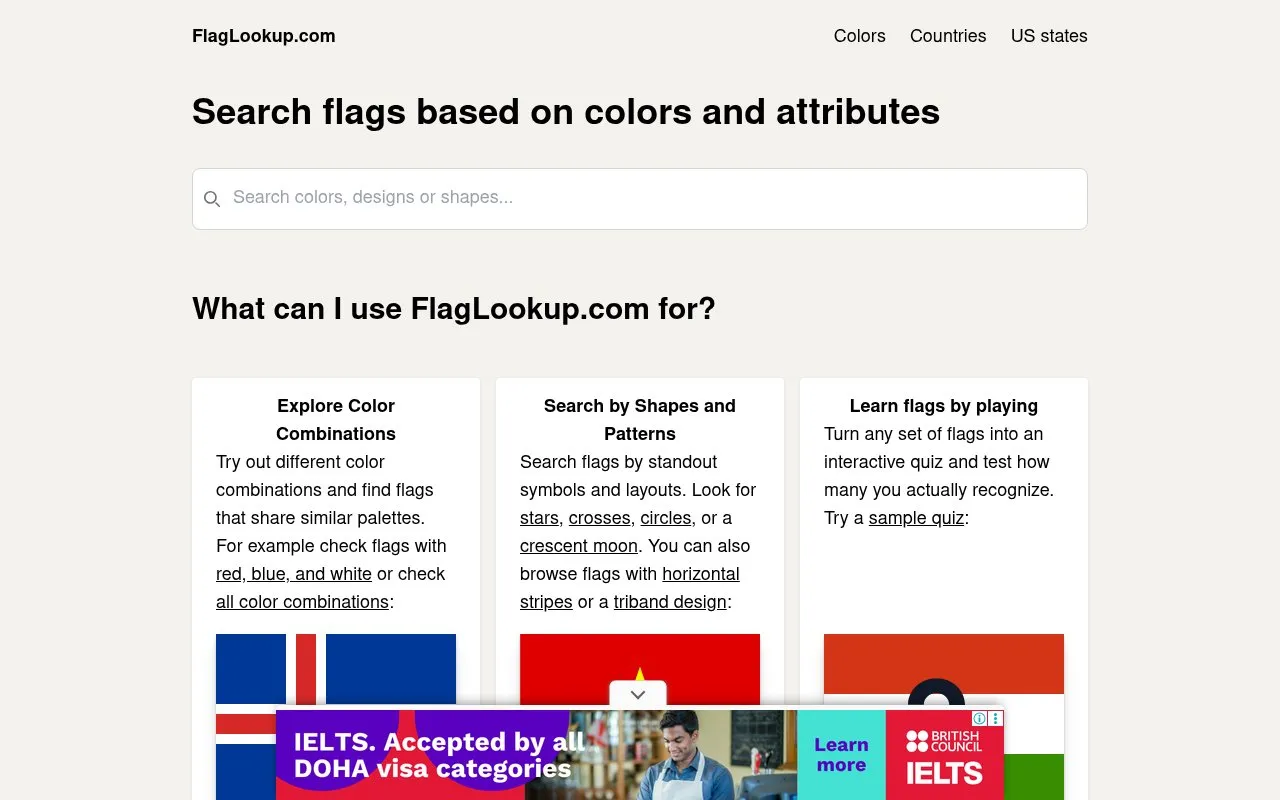This screenshot has height=800, width=1280.
Task: Click the 'Learn flags by playing' heading
Action: [x=944, y=406]
